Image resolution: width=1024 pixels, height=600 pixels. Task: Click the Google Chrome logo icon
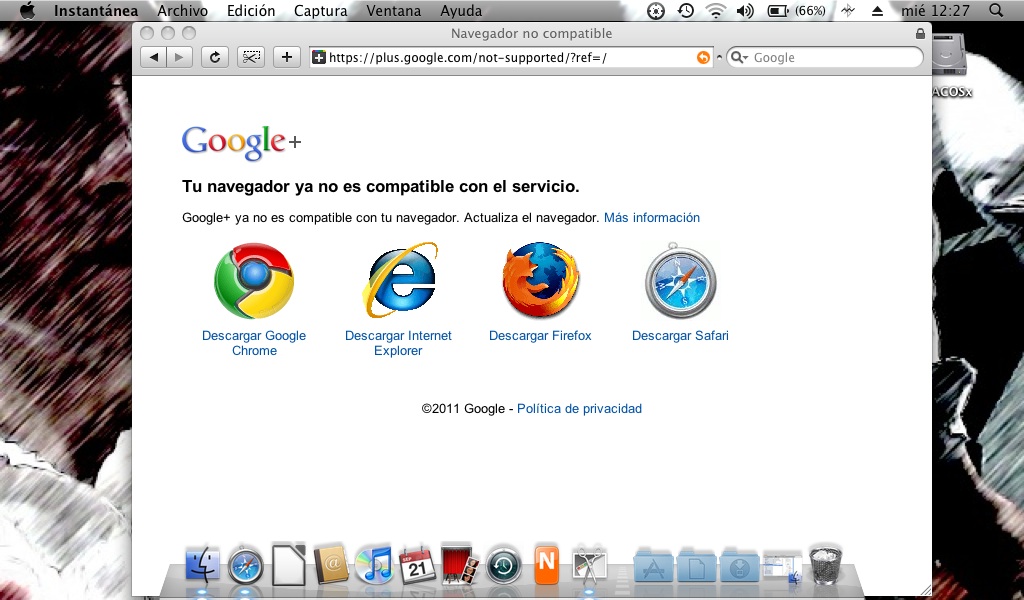point(254,281)
